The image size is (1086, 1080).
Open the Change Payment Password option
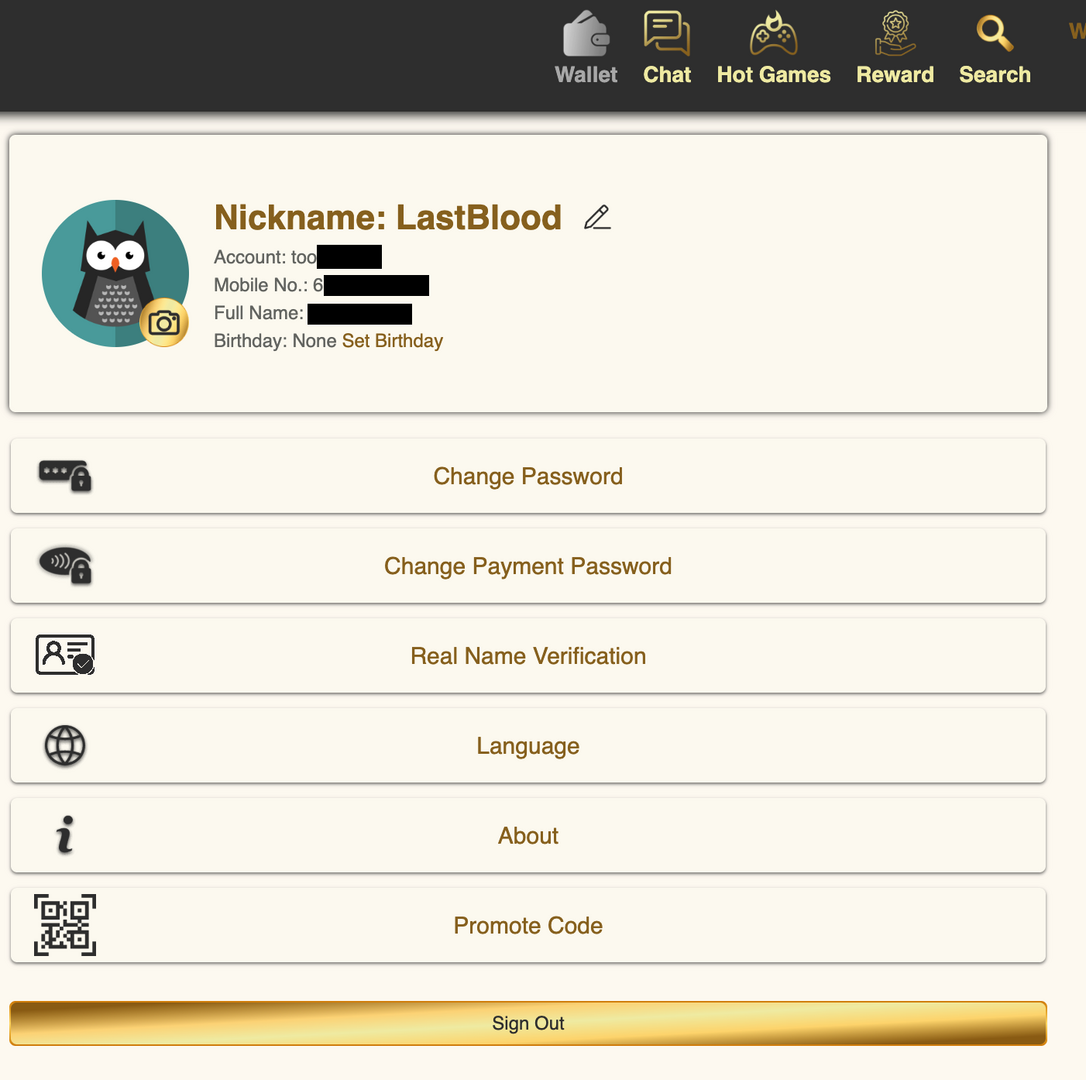(528, 566)
